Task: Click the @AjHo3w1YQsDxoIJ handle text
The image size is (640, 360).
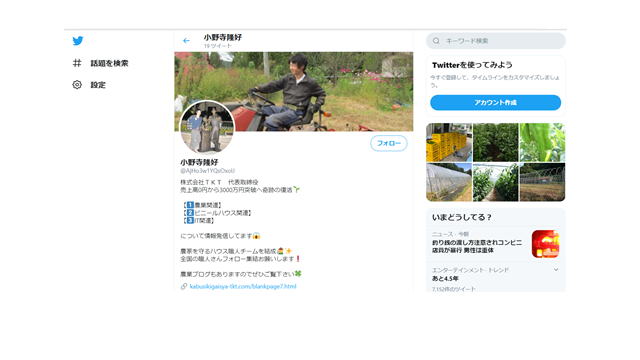Action: 207,171
